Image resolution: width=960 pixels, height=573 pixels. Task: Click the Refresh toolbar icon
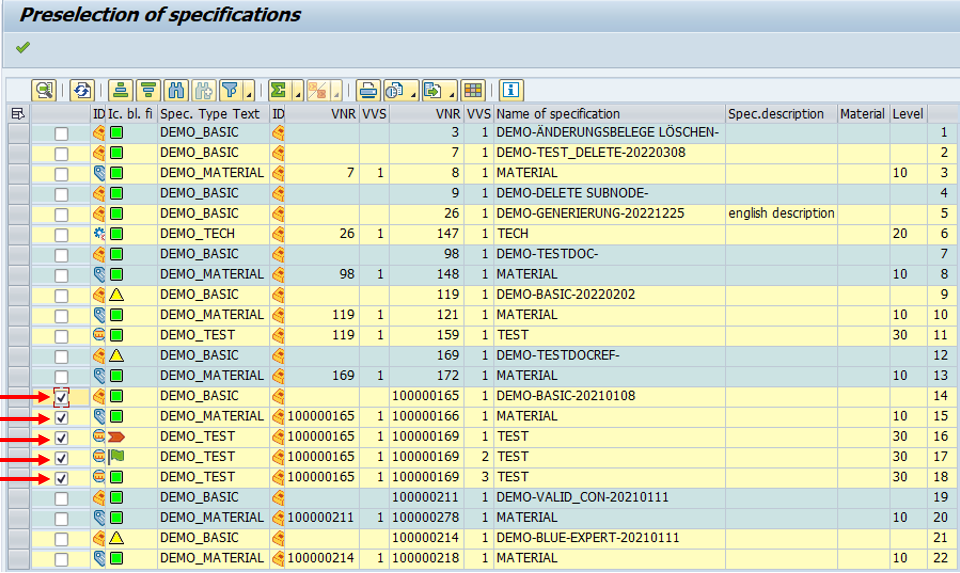[82, 90]
